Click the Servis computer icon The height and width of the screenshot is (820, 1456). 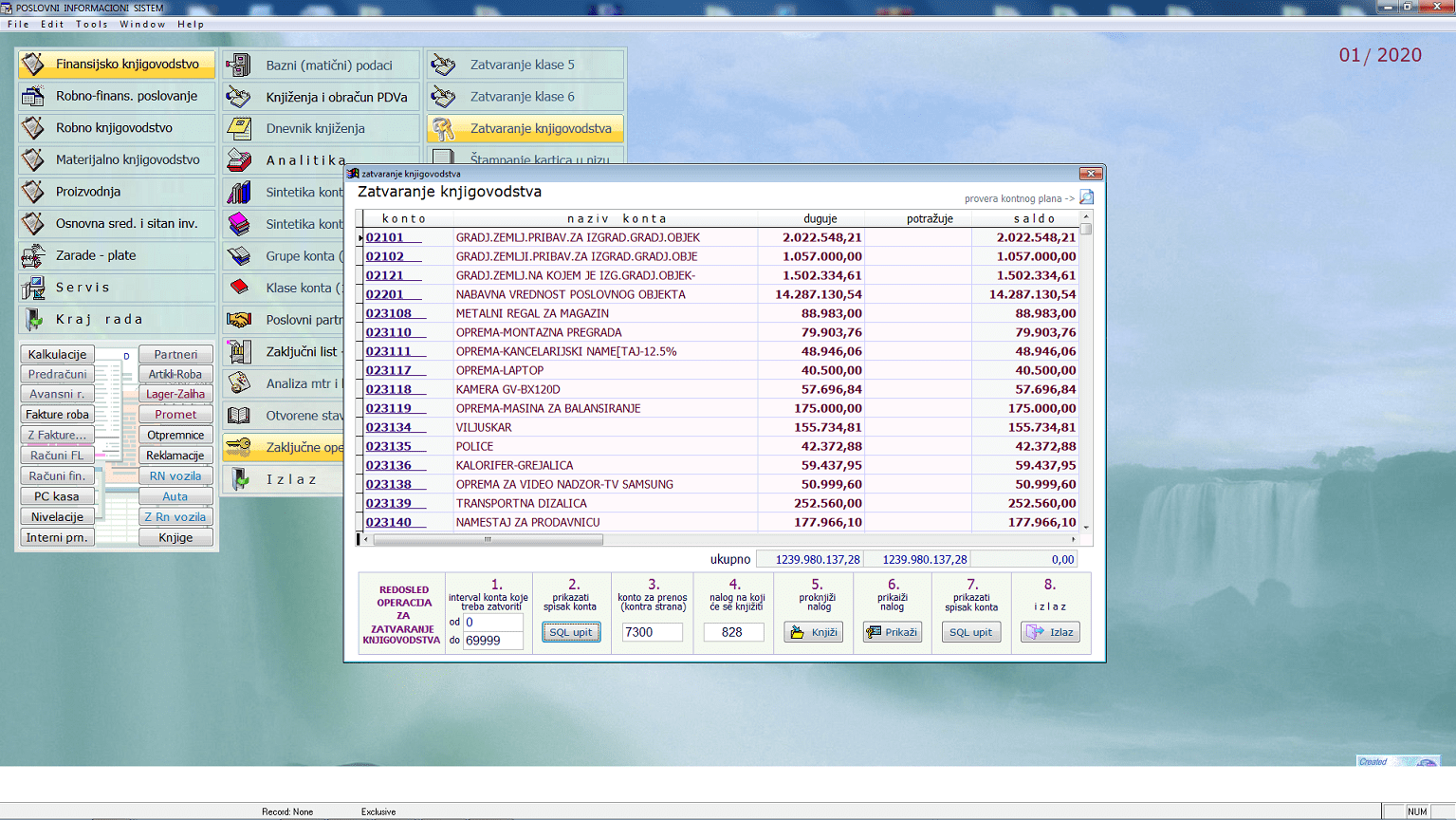click(x=33, y=288)
